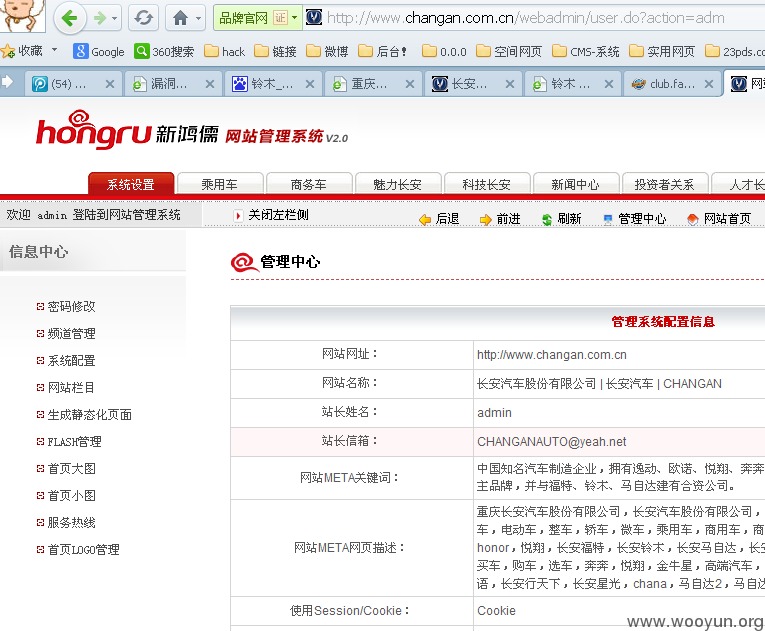Open the 微博 bookmark folder
The image size is (765, 631).
[x=327, y=51]
